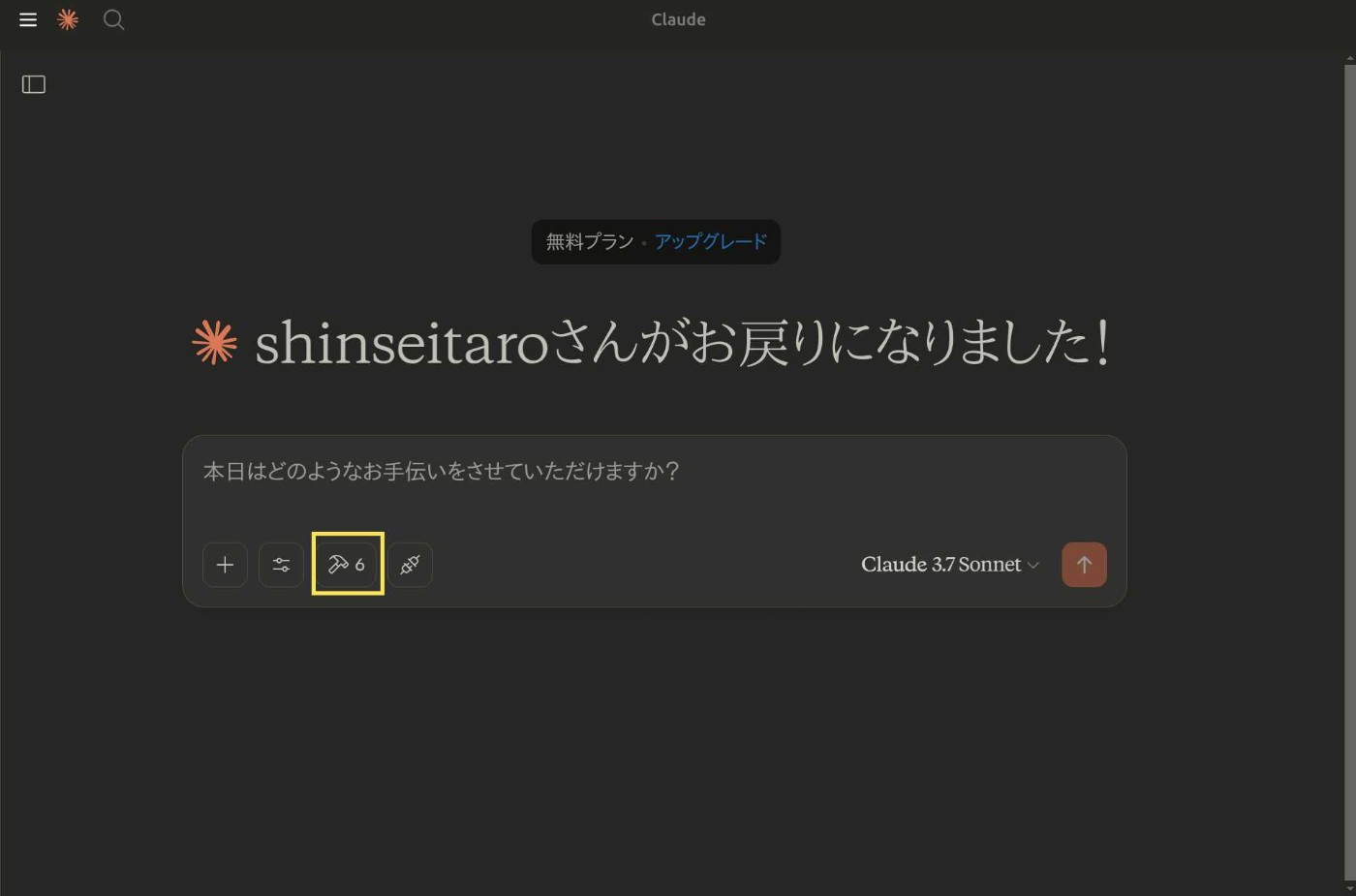The height and width of the screenshot is (896, 1356).
Task: Click the plus attachment button
Action: tap(225, 565)
